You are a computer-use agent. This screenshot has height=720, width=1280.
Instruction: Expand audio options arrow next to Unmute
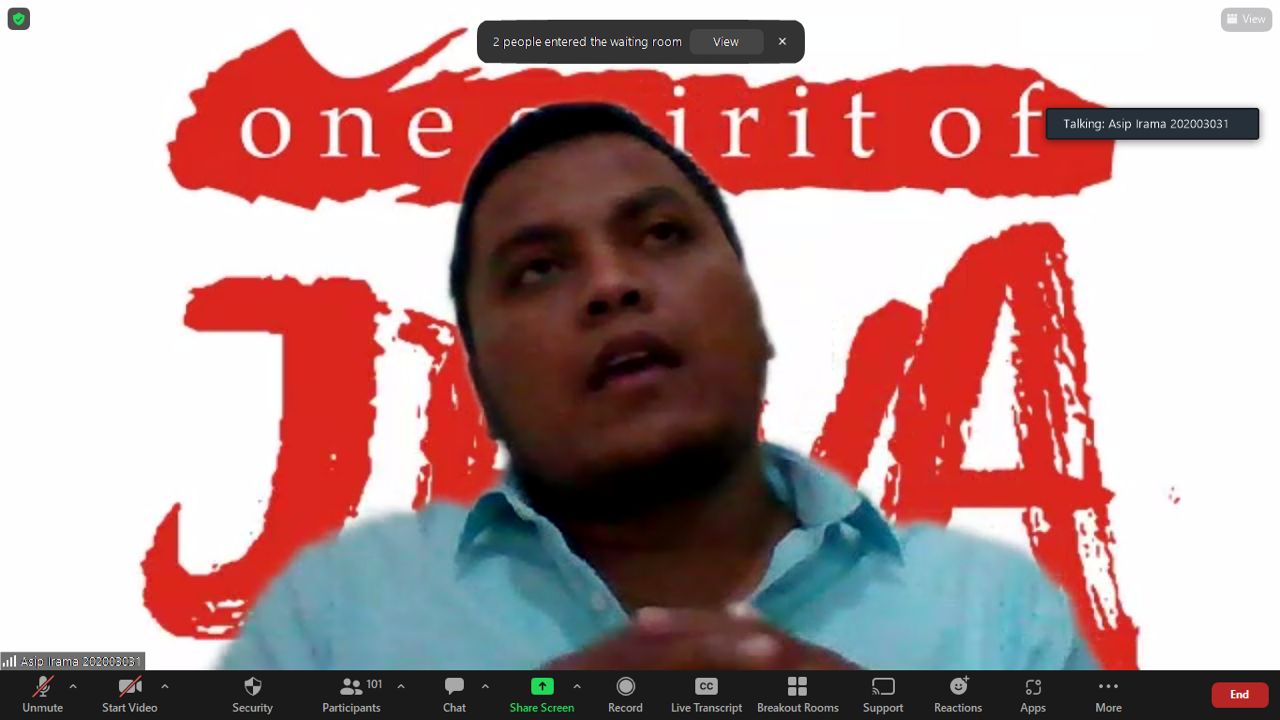(73, 686)
